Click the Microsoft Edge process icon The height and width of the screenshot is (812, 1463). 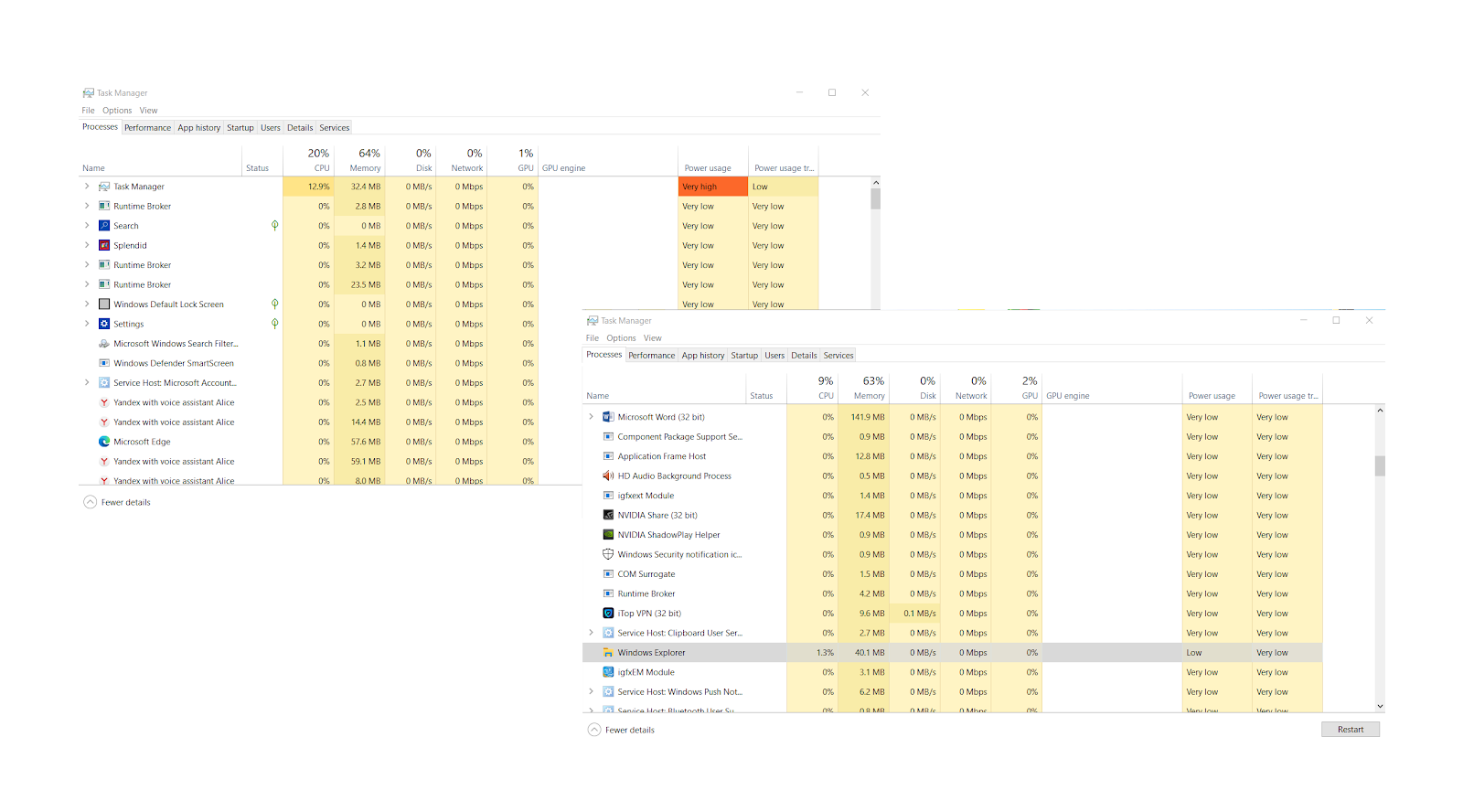[104, 442]
